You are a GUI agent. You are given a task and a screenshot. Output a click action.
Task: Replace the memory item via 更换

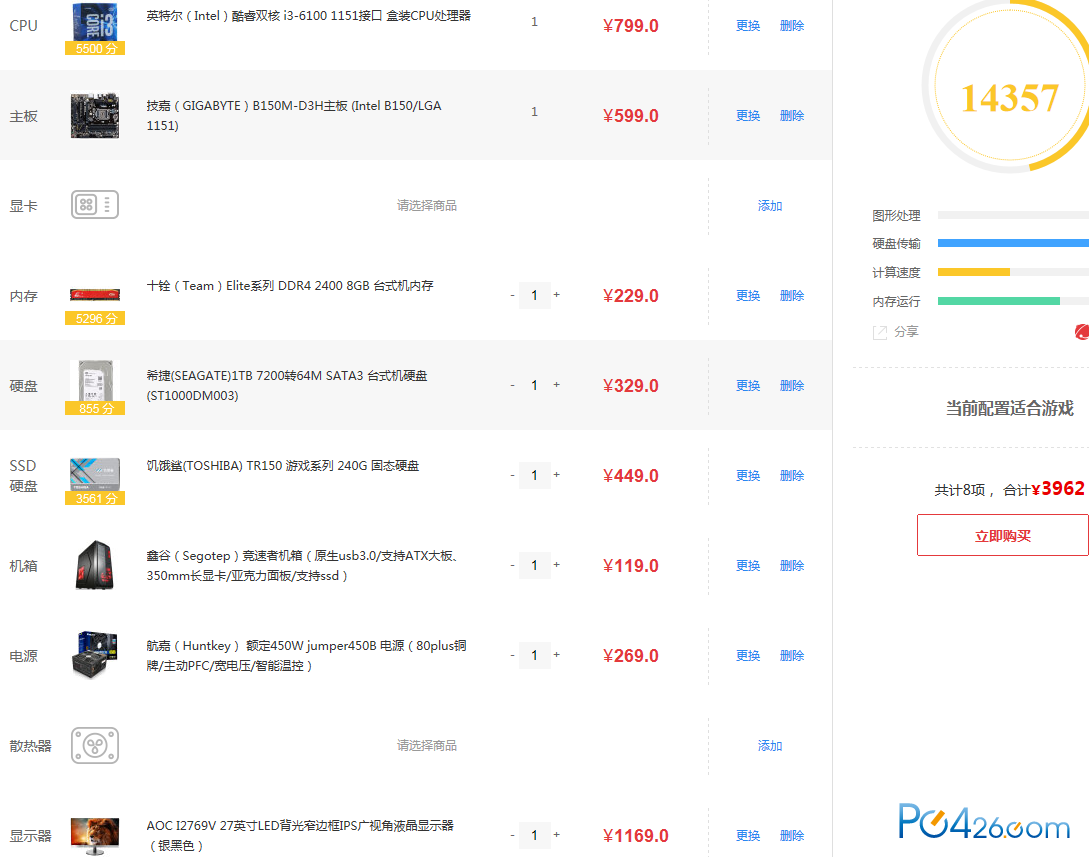click(748, 295)
